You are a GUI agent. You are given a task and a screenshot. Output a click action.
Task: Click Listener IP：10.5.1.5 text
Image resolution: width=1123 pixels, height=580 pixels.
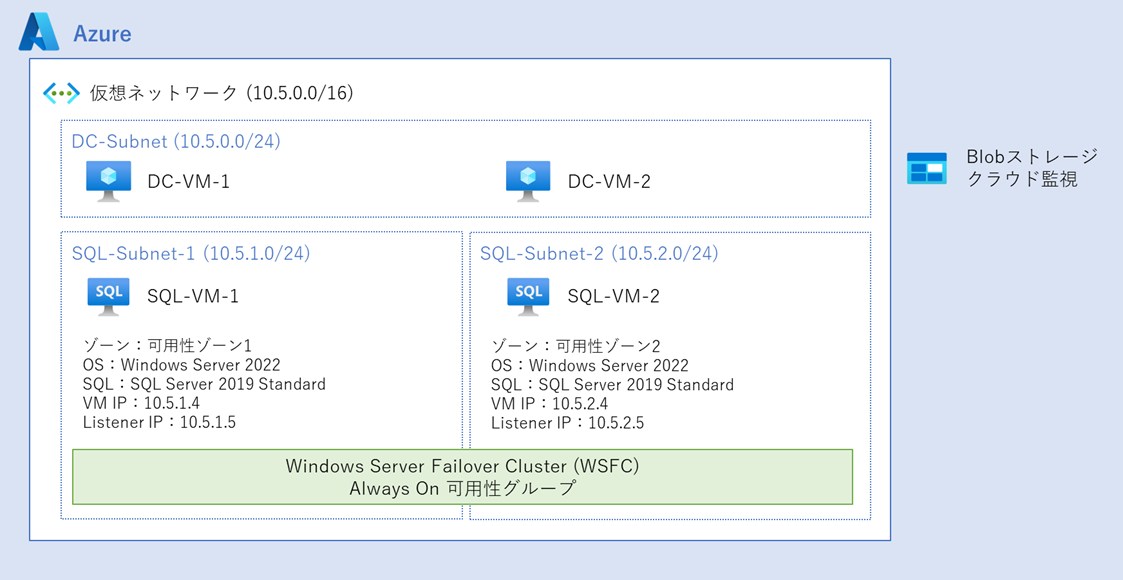tap(159, 422)
